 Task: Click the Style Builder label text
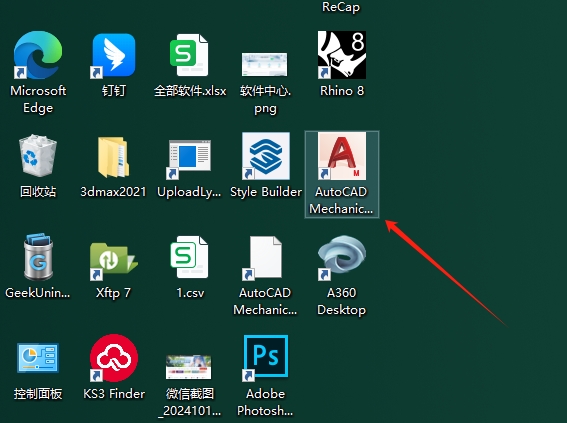tap(266, 192)
